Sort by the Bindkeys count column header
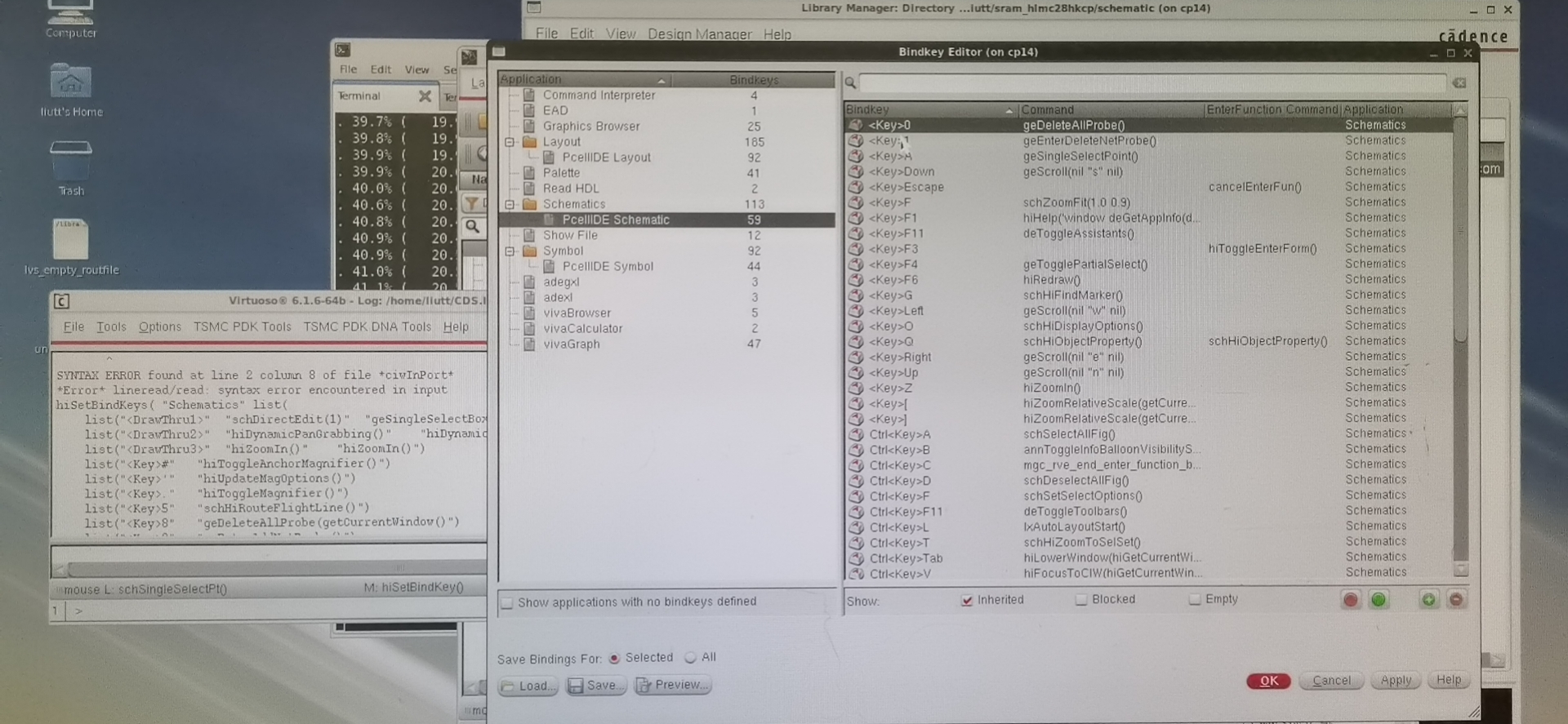Image resolution: width=1568 pixels, height=724 pixels. coord(754,79)
